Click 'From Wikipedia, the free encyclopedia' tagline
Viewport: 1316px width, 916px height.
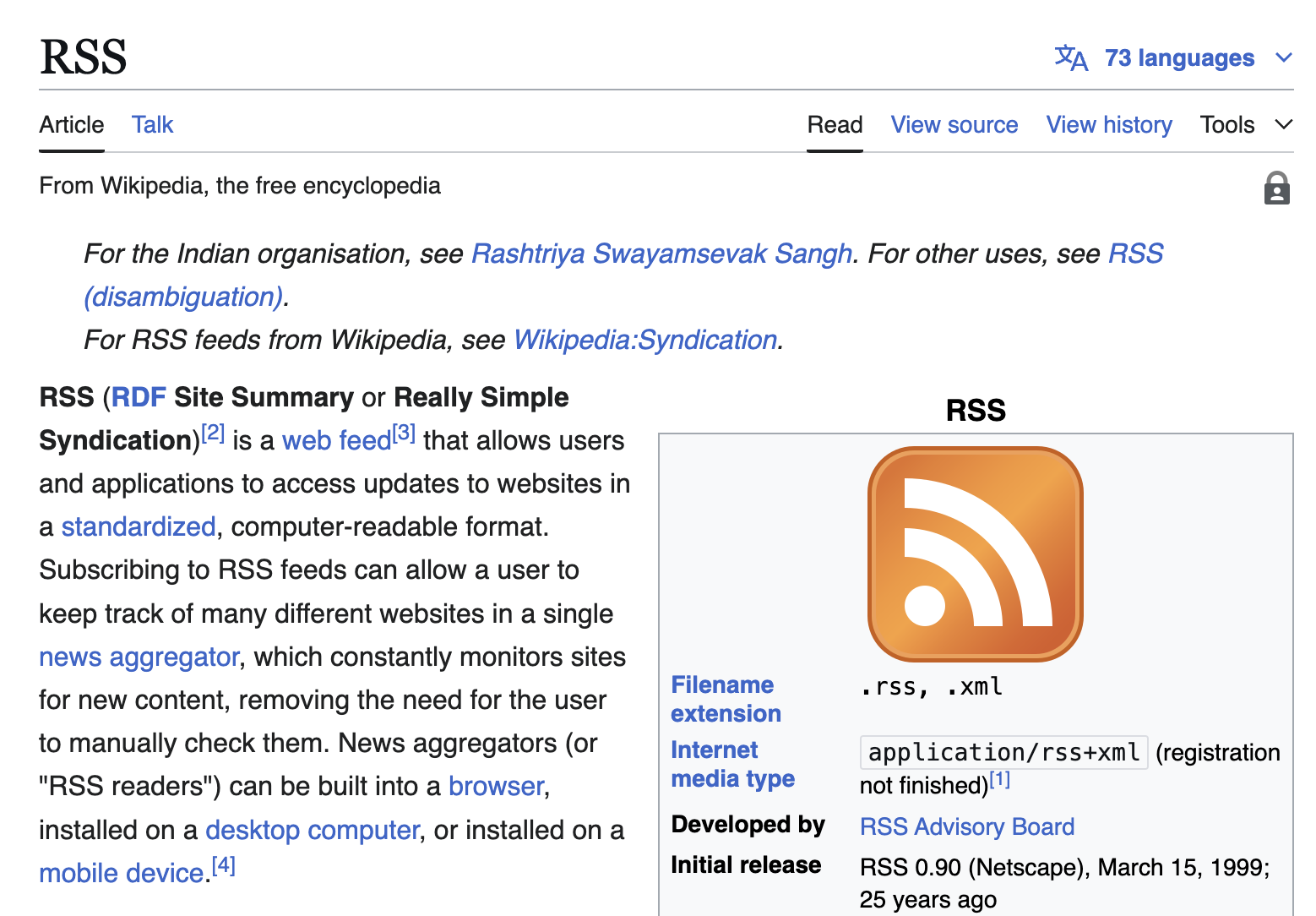point(240,186)
